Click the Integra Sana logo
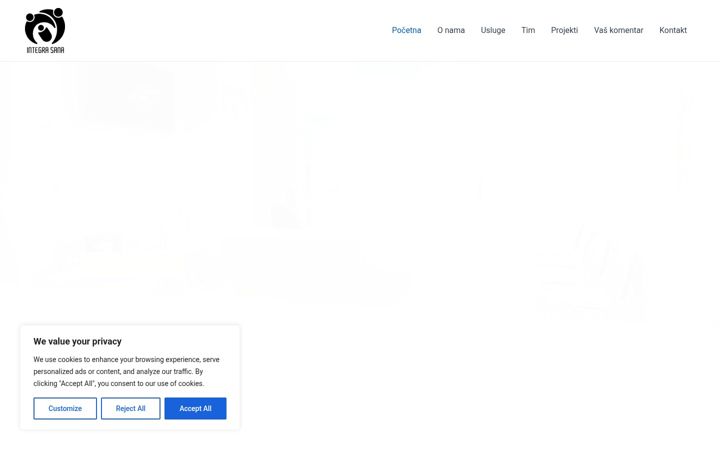This screenshot has height=450, width=720. click(45, 30)
